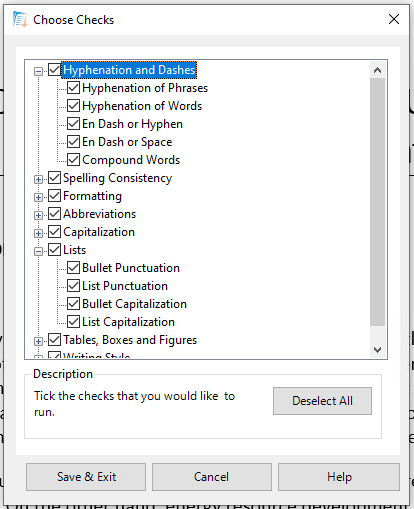Uncheck Hyphenation of Words checkbox
Viewport: 414px width, 509px height.
[73, 106]
